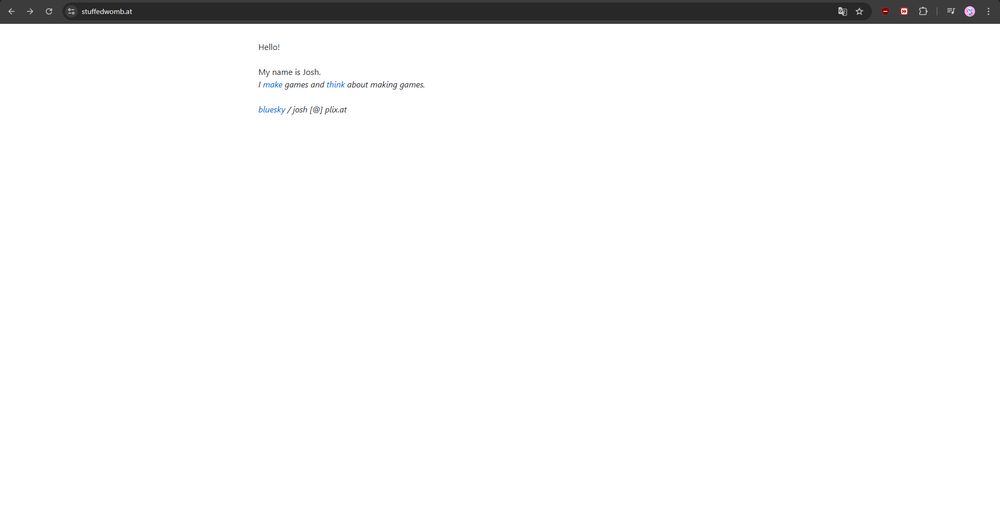Open the "make" link
Image resolution: width=1000 pixels, height=516 pixels.
tap(272, 85)
